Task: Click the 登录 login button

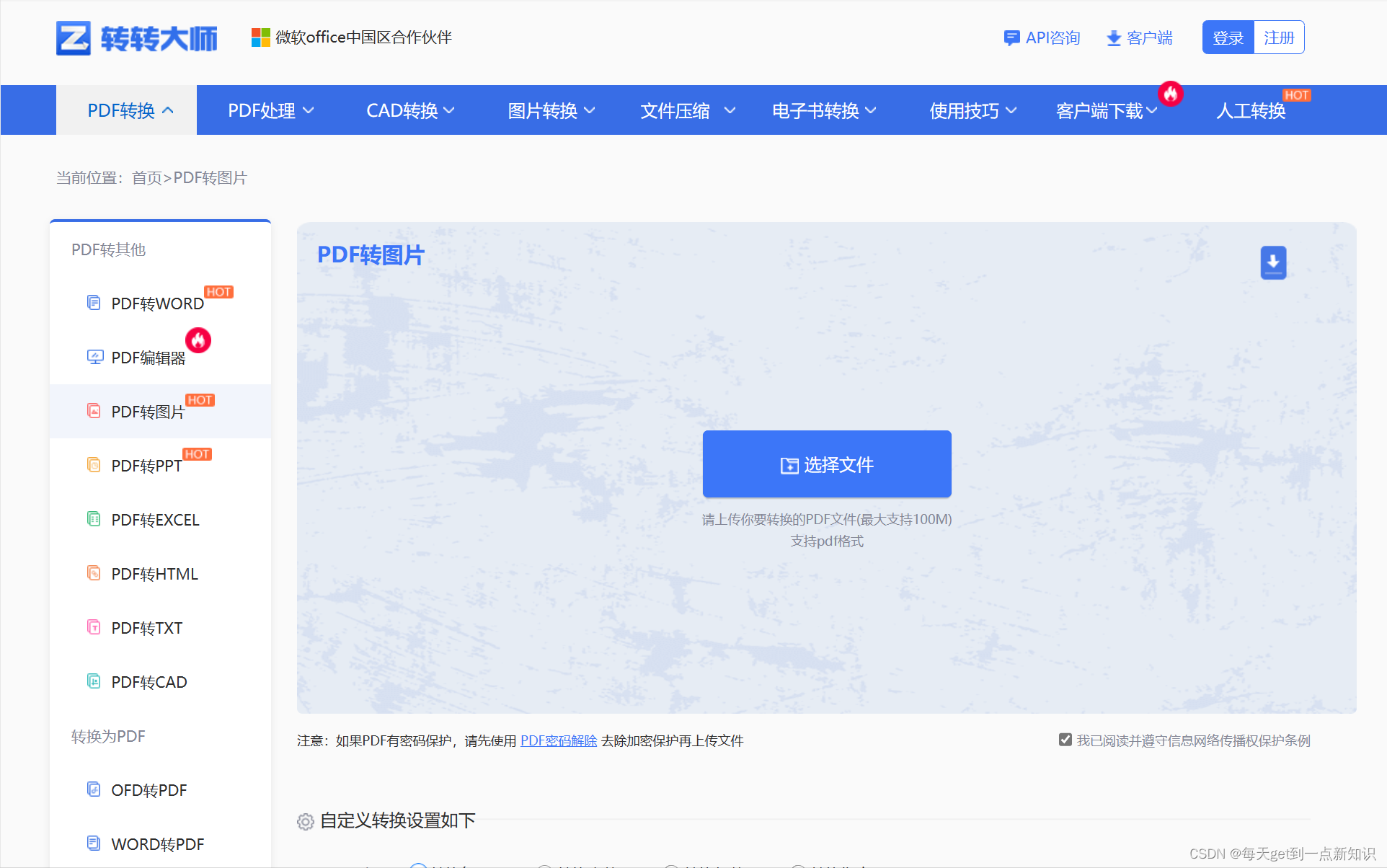Action: [1228, 37]
